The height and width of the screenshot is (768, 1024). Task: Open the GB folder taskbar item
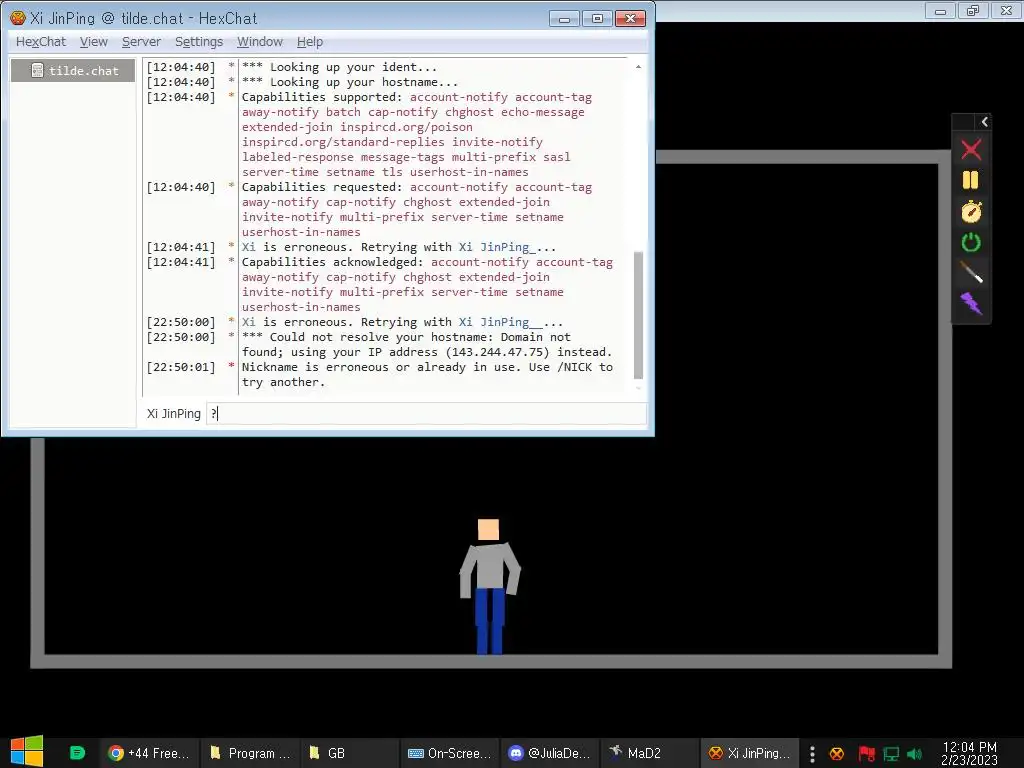coord(350,753)
